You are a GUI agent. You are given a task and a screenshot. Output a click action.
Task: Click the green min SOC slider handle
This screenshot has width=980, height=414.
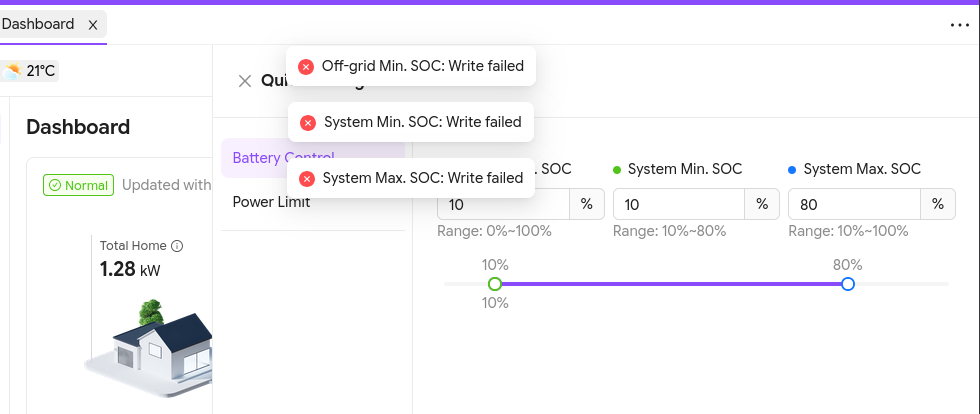pyautogui.click(x=494, y=284)
